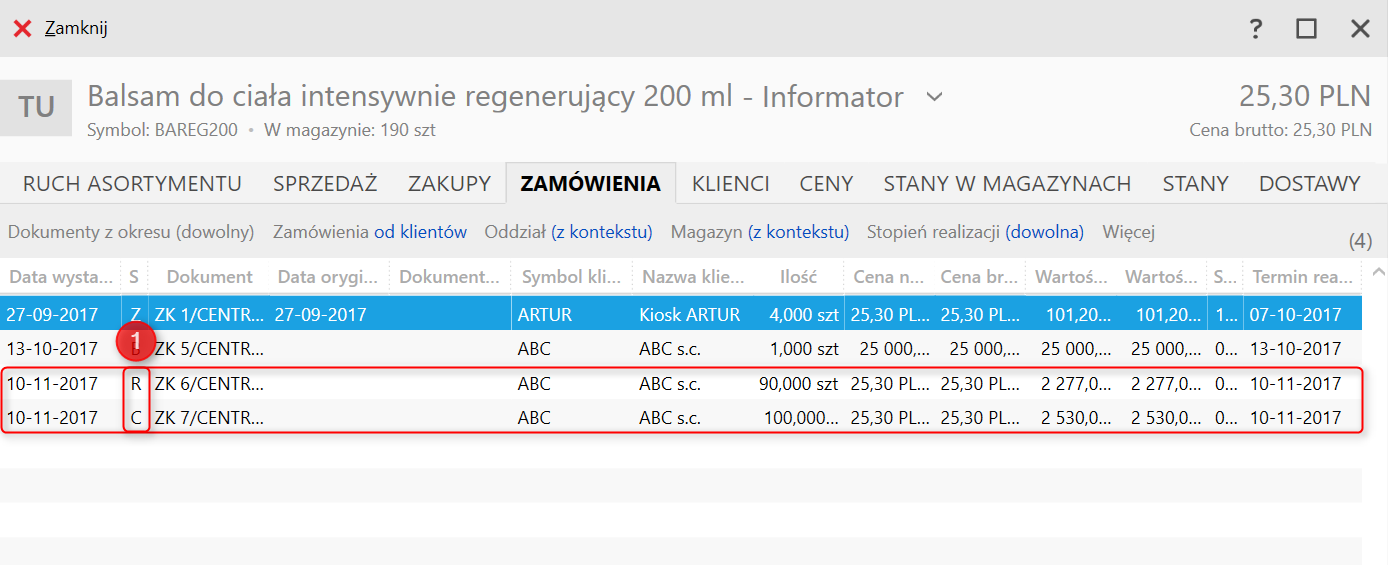This screenshot has height=565, width=1388.
Task: Expand the Informator title dropdown chevron
Action: click(934, 97)
